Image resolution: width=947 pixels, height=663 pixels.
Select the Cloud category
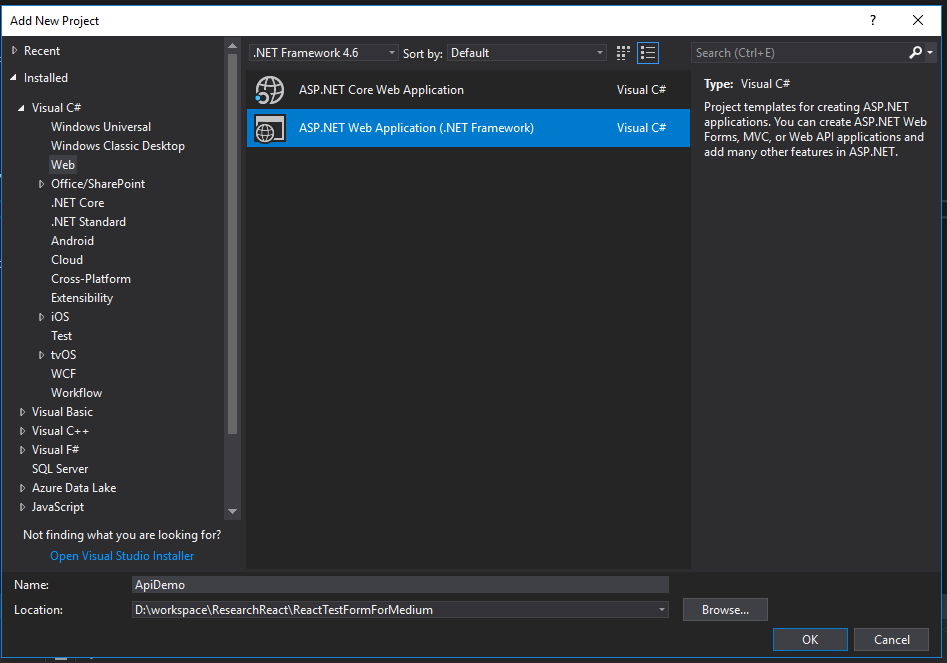67,260
